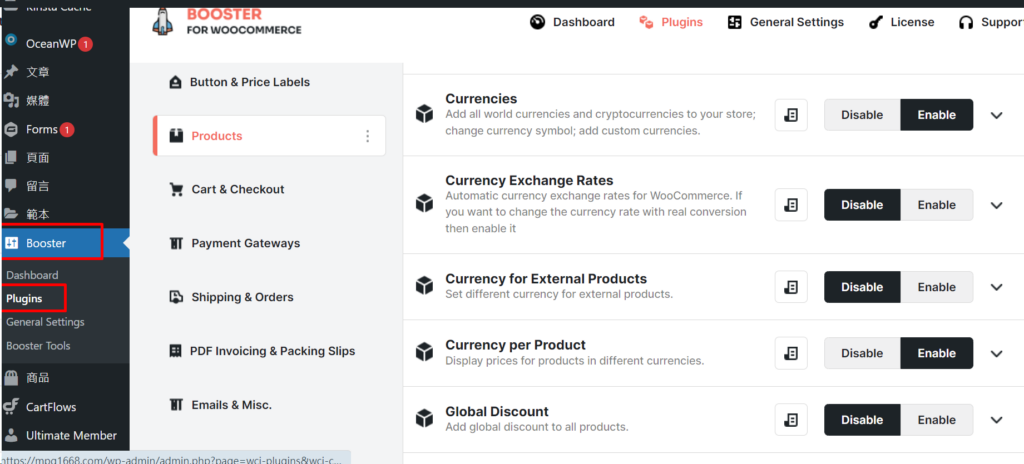Open the License page
The height and width of the screenshot is (464, 1024).
click(x=901, y=22)
